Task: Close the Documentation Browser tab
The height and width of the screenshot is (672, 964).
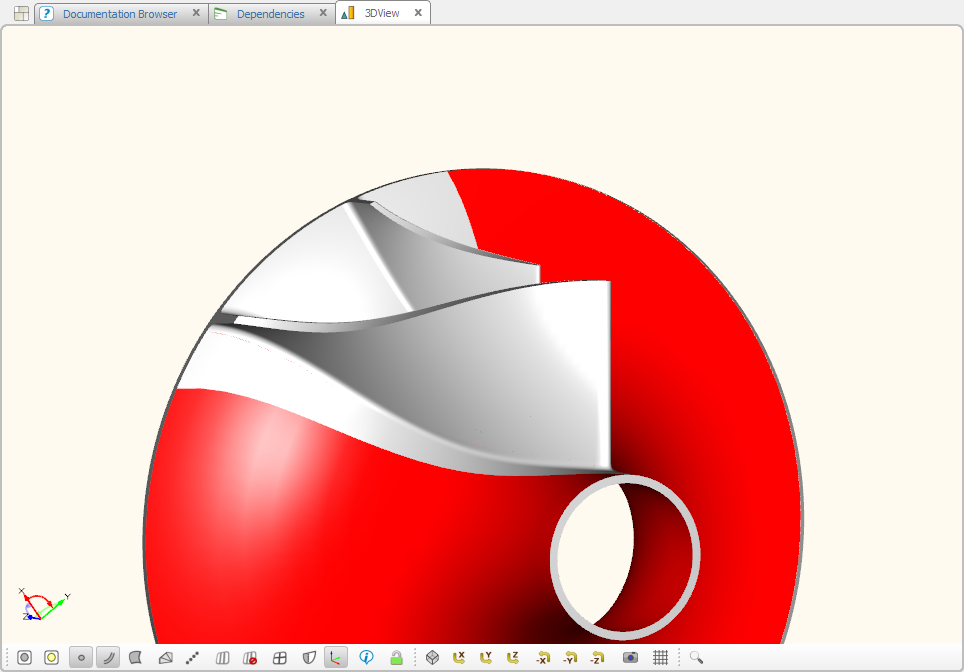Action: point(196,13)
